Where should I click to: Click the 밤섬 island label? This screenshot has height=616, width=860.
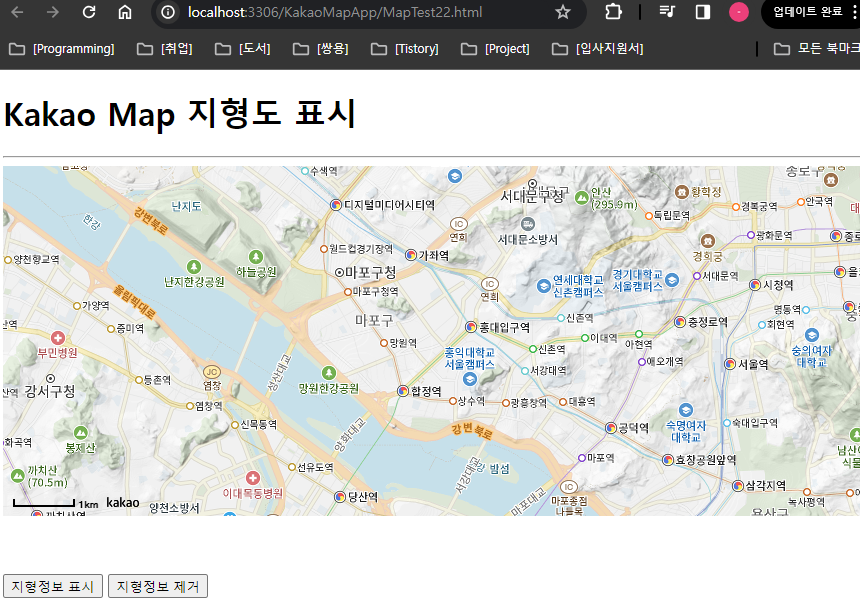click(x=499, y=468)
